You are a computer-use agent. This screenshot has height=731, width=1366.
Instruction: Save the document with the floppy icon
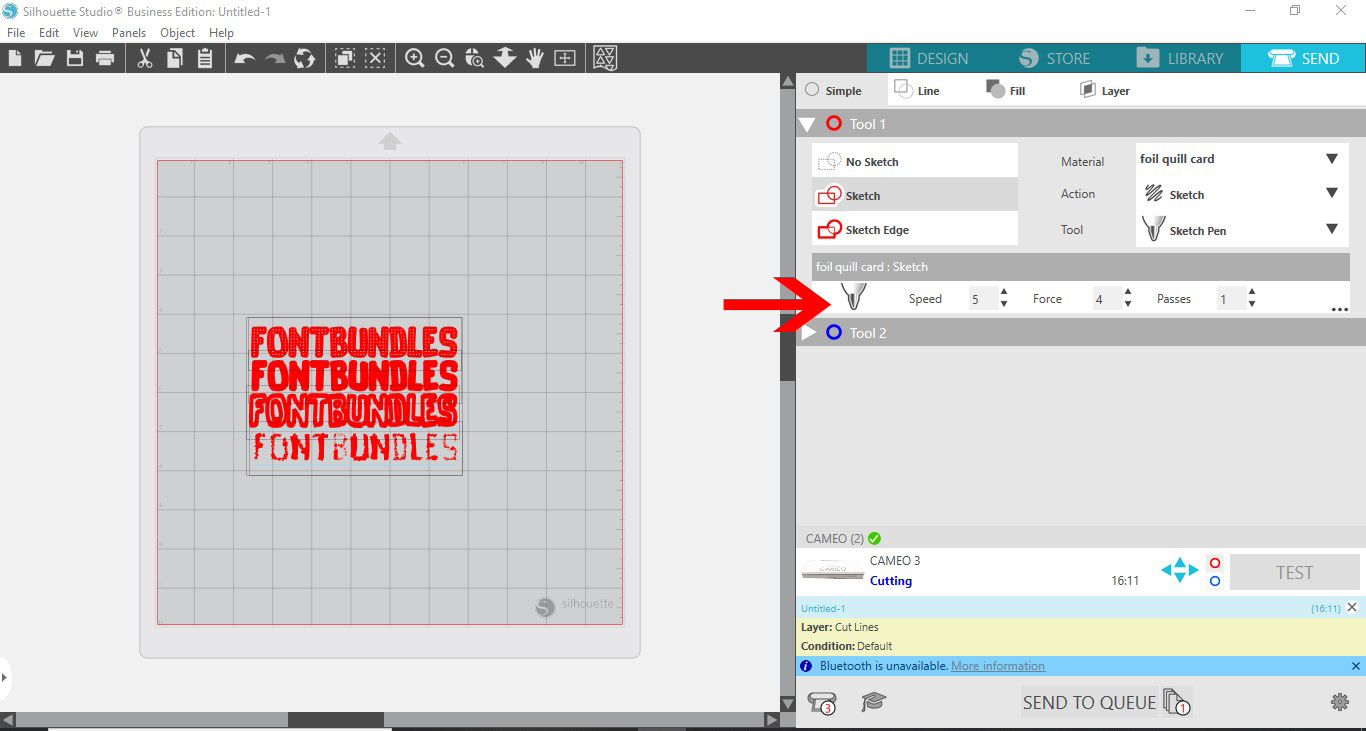(x=75, y=58)
